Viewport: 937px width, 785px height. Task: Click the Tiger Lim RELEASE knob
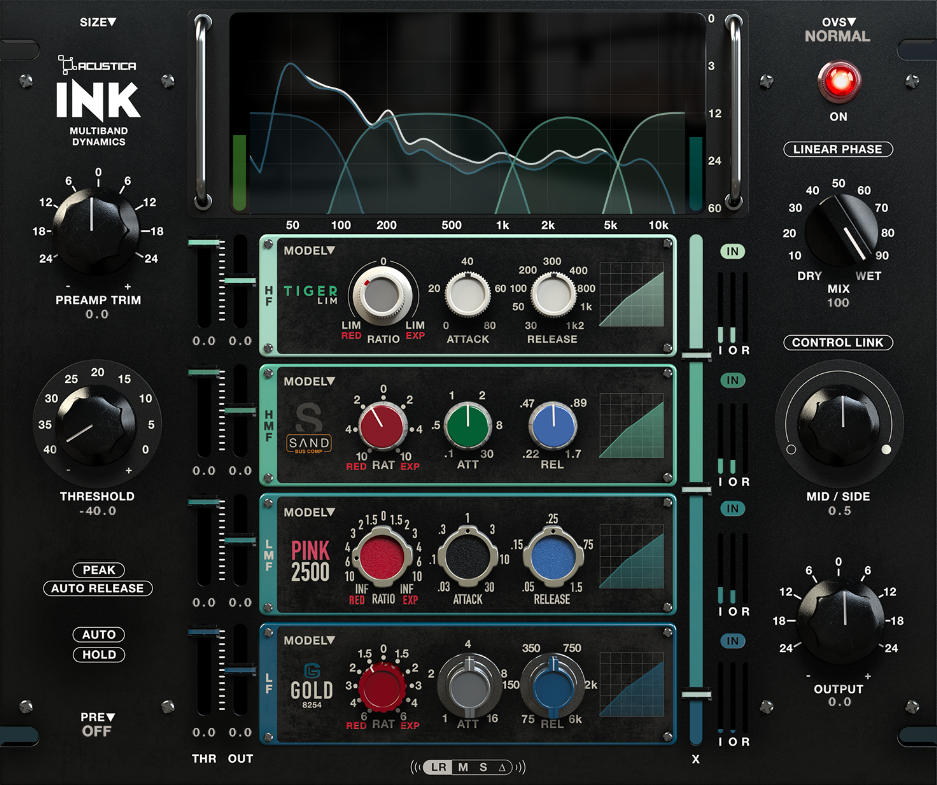[553, 295]
